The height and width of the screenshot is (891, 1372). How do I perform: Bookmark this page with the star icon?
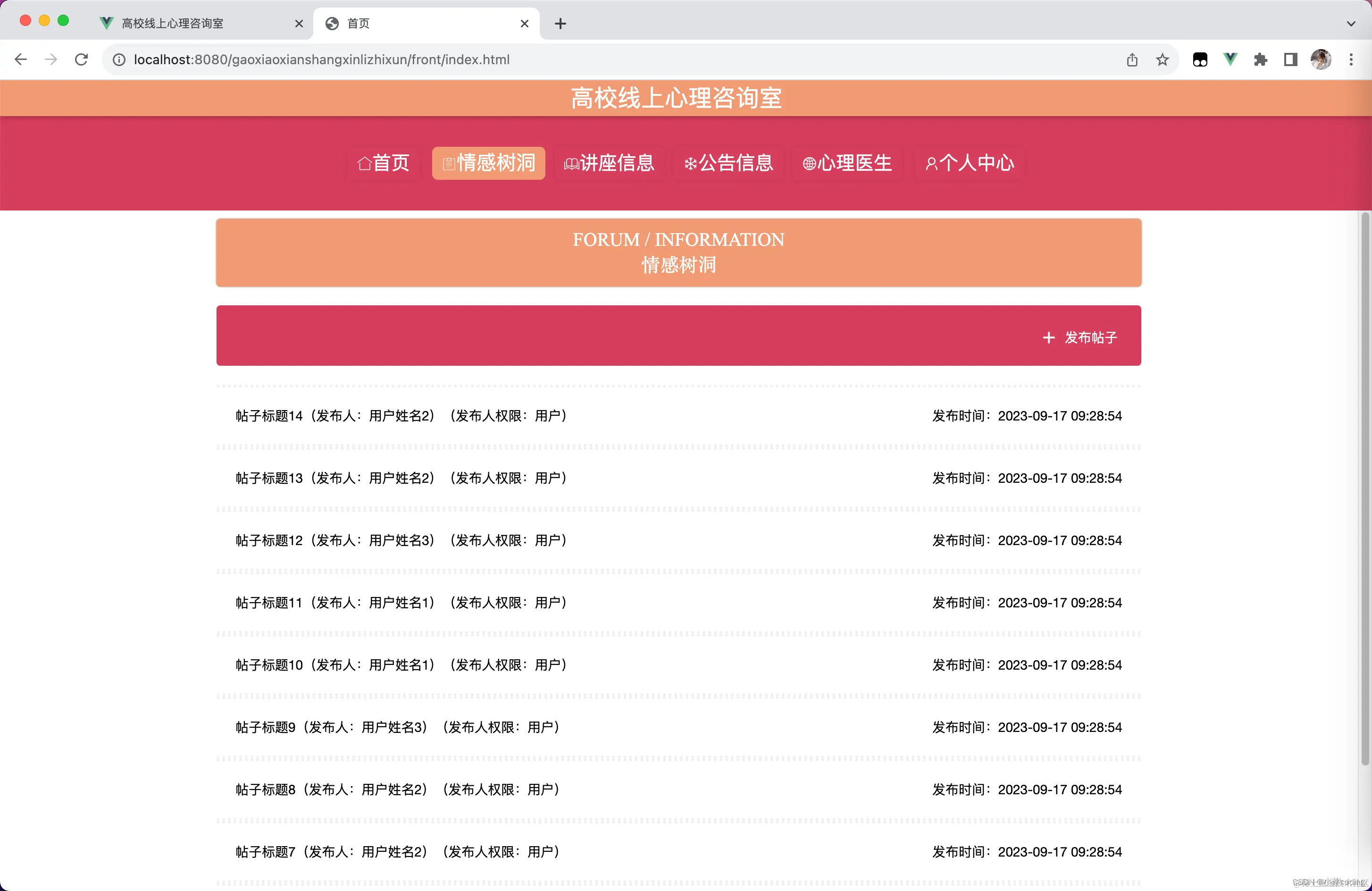[1162, 59]
